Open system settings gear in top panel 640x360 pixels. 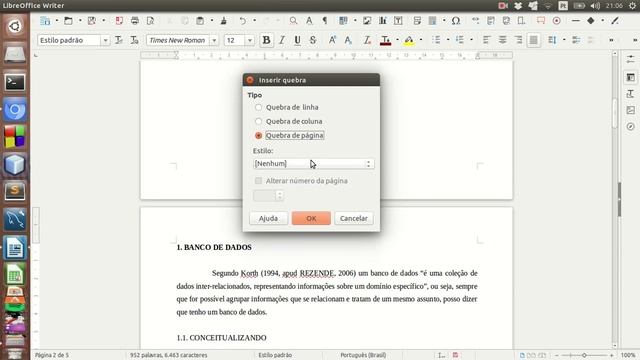pos(633,6)
